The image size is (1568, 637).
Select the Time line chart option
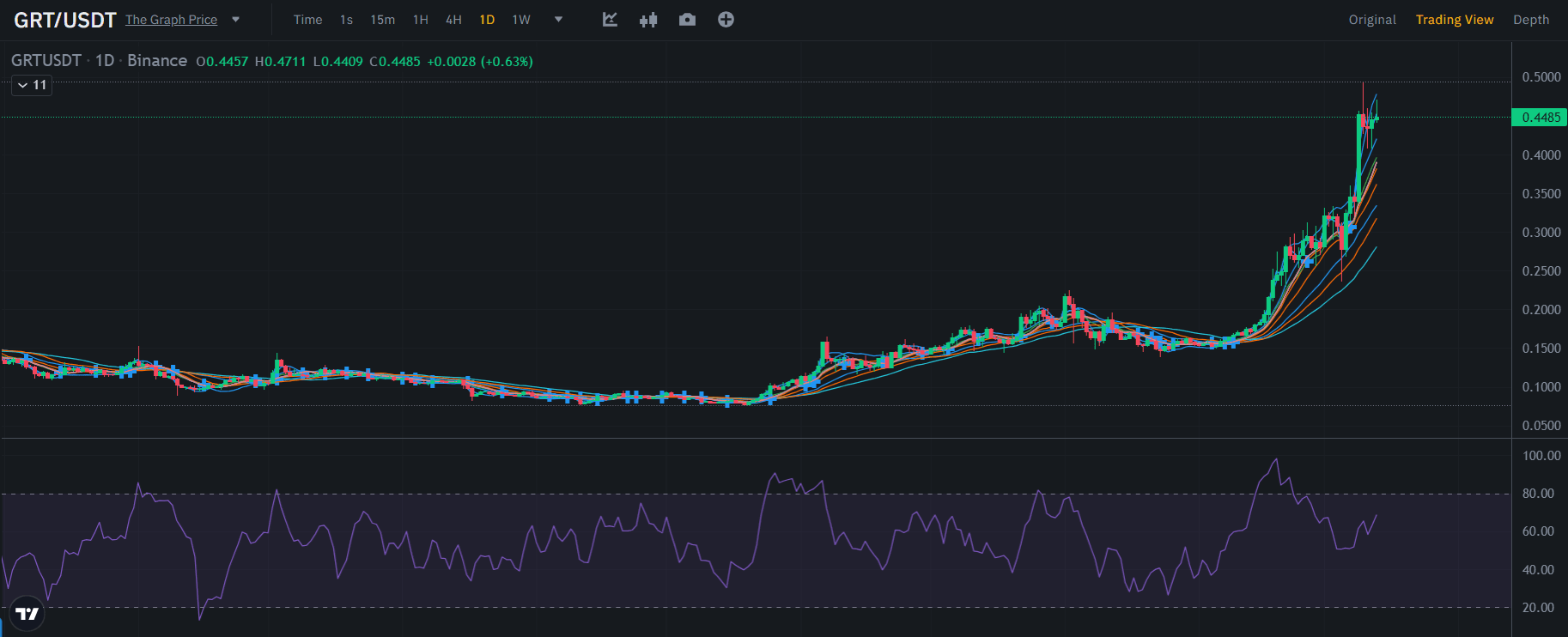pos(307,20)
